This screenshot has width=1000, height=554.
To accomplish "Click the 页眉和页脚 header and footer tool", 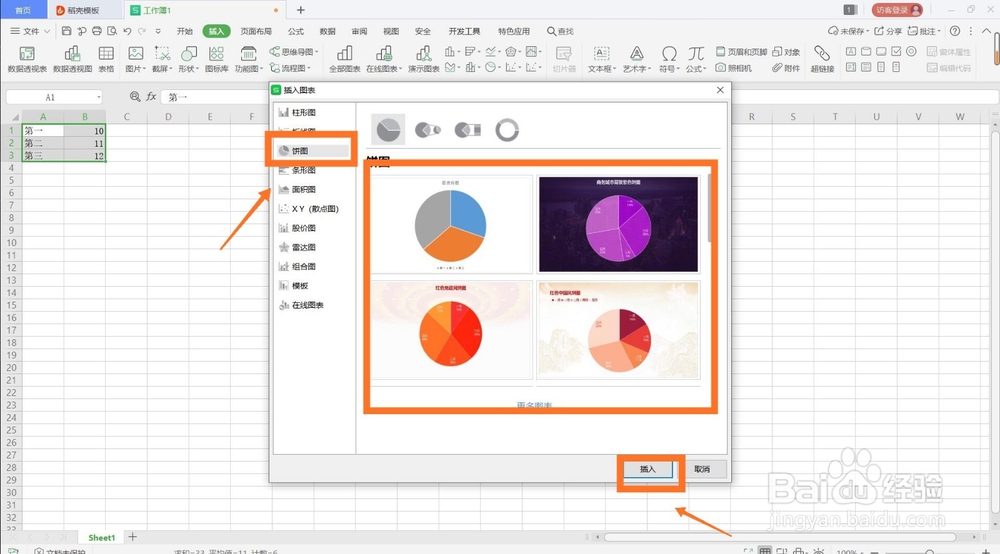I will (741, 52).
